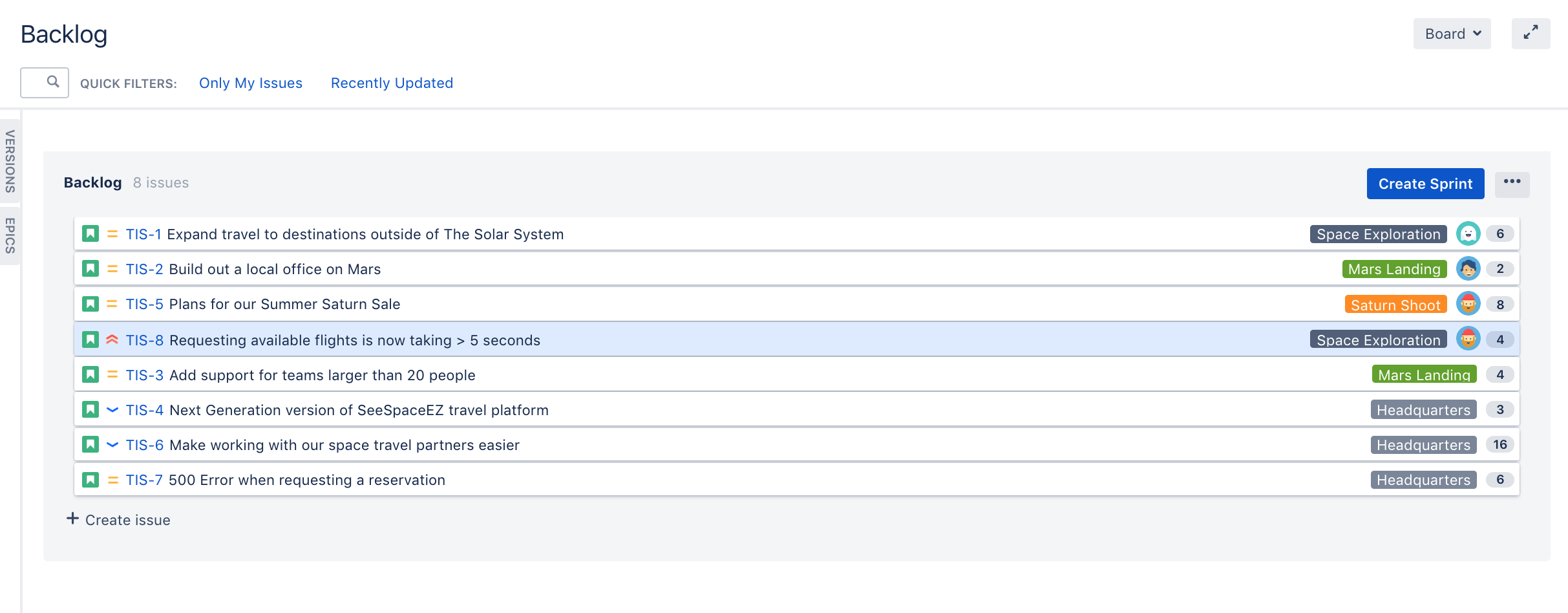Open issue link TIS-8
The height and width of the screenshot is (613, 1568).
tap(144, 340)
